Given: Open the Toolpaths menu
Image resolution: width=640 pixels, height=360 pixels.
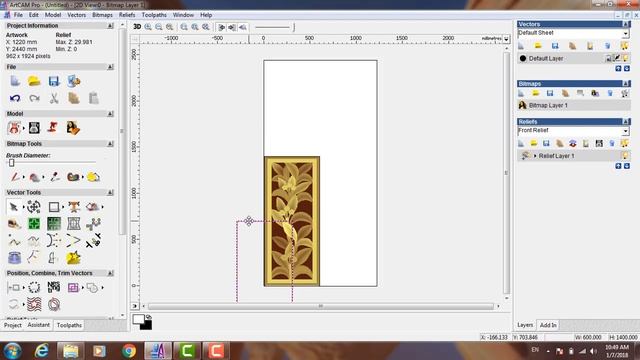Looking at the screenshot, I should coord(154,15).
